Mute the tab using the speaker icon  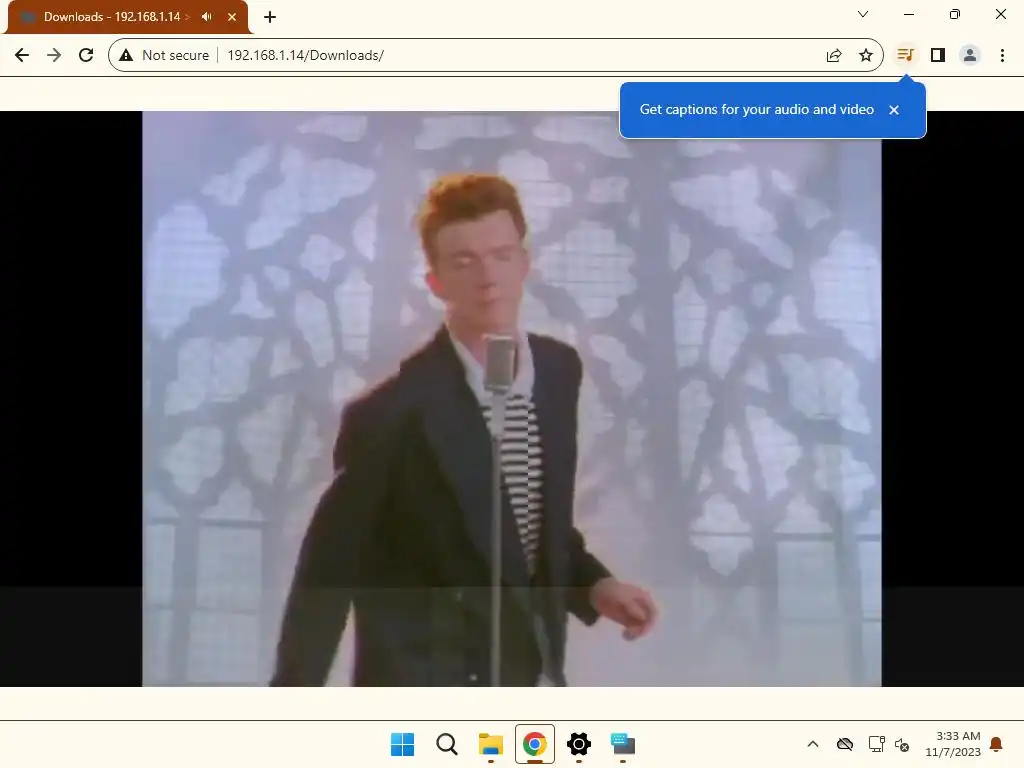coord(207,17)
